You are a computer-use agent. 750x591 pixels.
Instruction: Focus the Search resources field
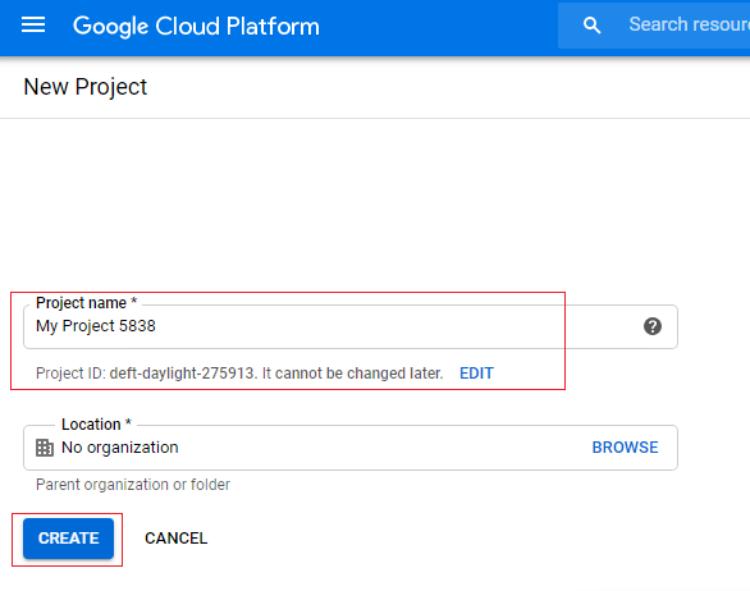pos(654,25)
